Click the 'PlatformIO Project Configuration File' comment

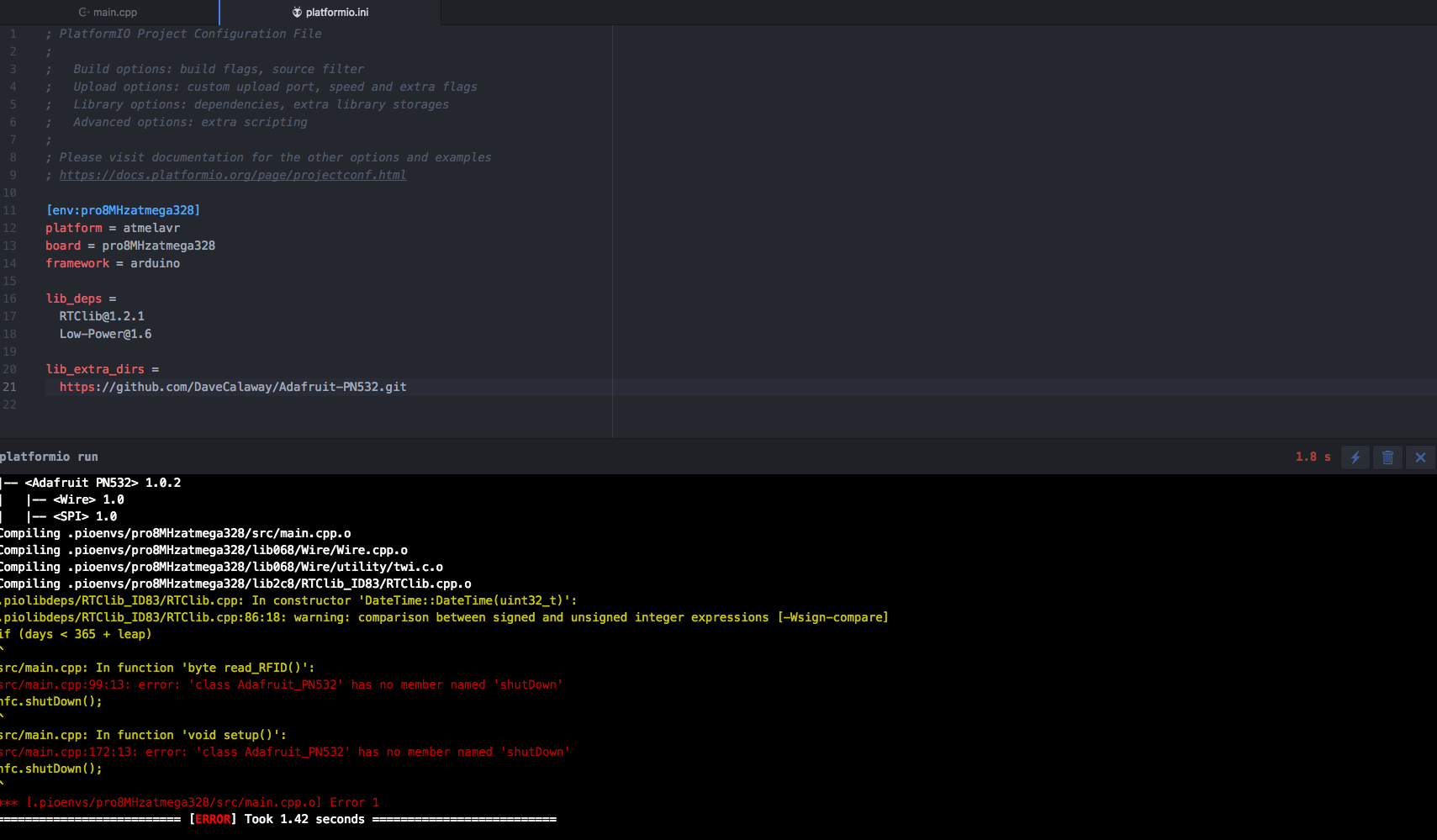pyautogui.click(x=183, y=34)
